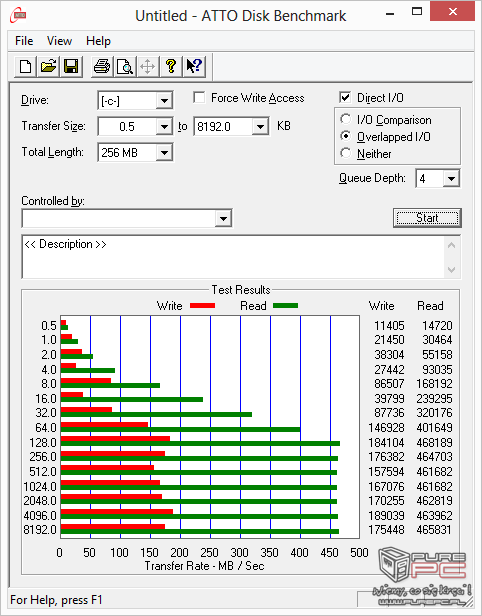The height and width of the screenshot is (616, 482).
Task: Click the Open folder toolbar icon
Action: 48,66
